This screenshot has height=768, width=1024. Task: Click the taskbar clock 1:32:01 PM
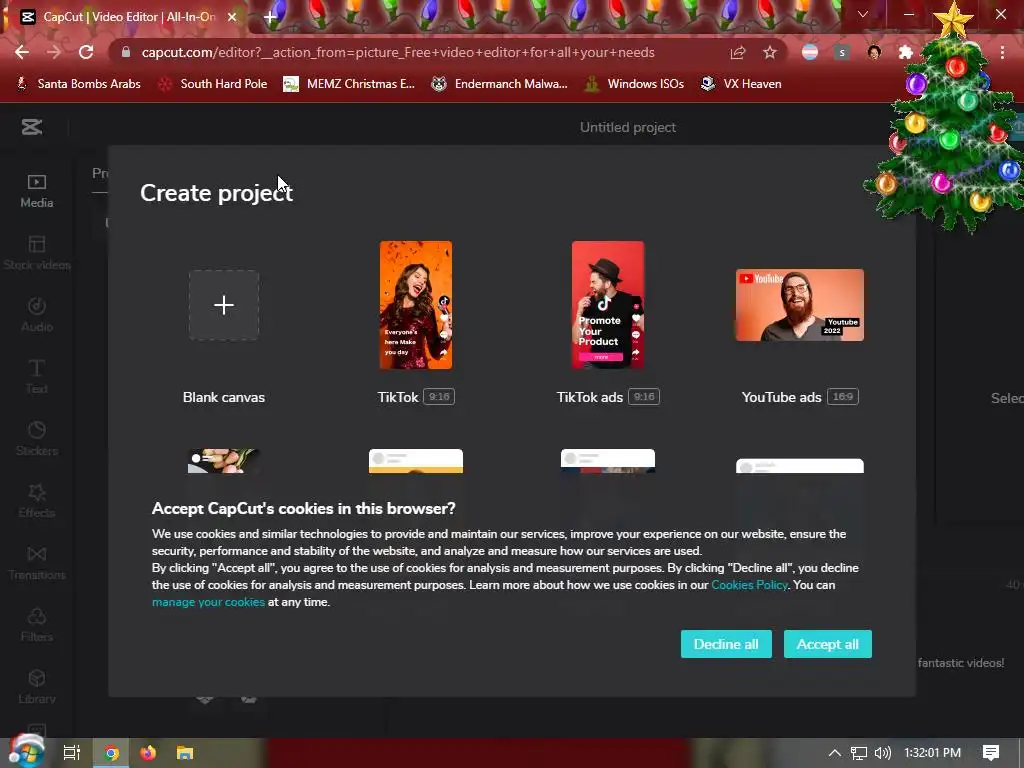pyautogui.click(x=933, y=753)
